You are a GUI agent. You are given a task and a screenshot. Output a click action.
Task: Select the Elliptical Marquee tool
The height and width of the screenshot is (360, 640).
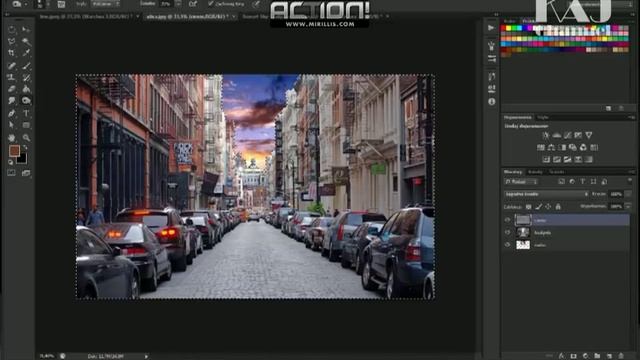[12, 29]
